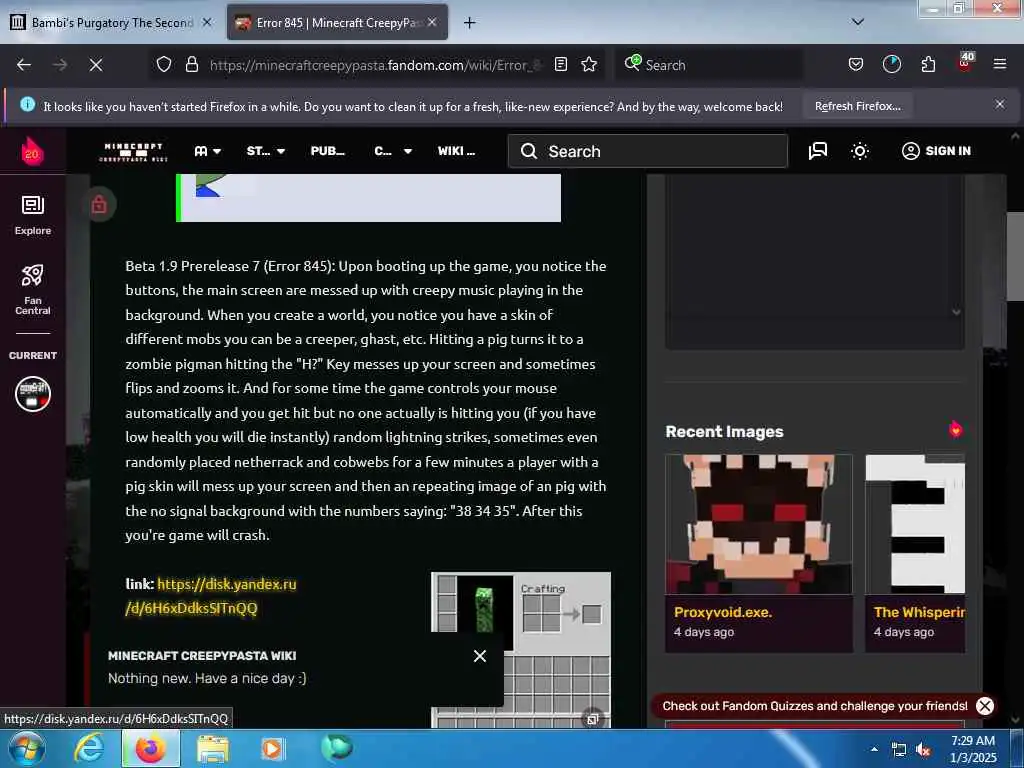Screen dimensions: 1024x768
Task: Close the Bambi's Purgatory tab
Action: (x=206, y=22)
